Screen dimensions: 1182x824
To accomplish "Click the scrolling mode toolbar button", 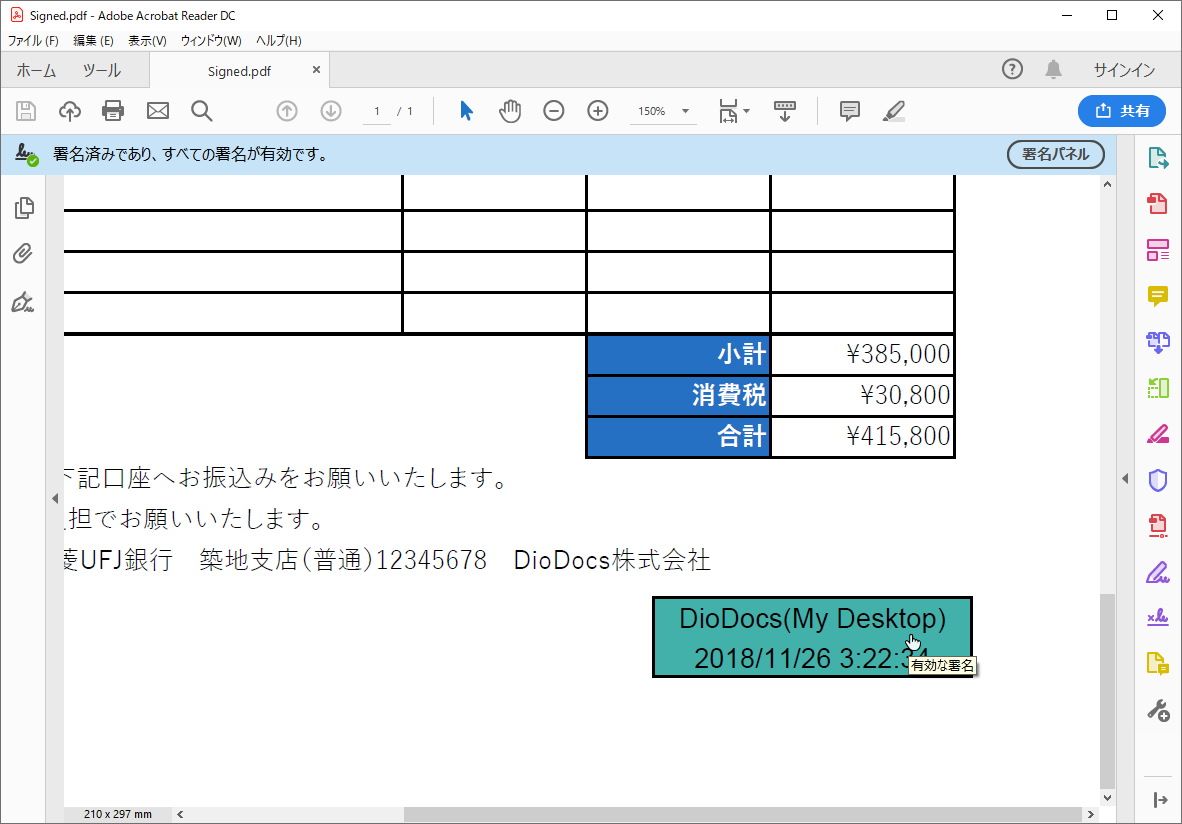I will click(785, 111).
